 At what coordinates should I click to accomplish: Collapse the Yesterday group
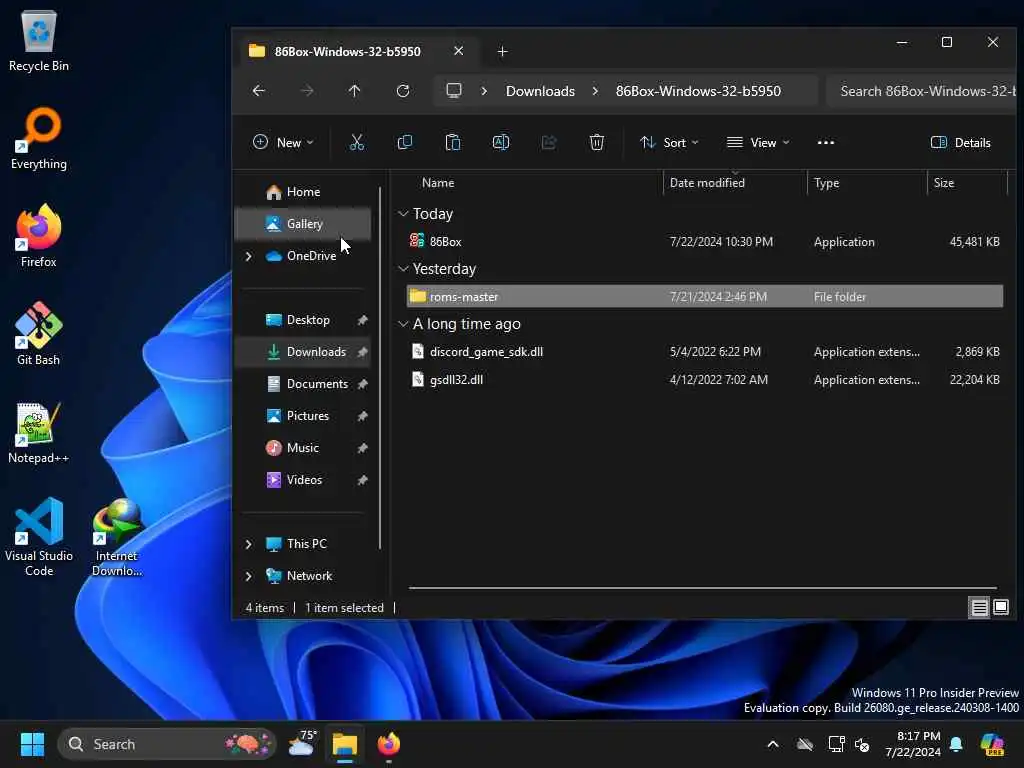tap(403, 268)
